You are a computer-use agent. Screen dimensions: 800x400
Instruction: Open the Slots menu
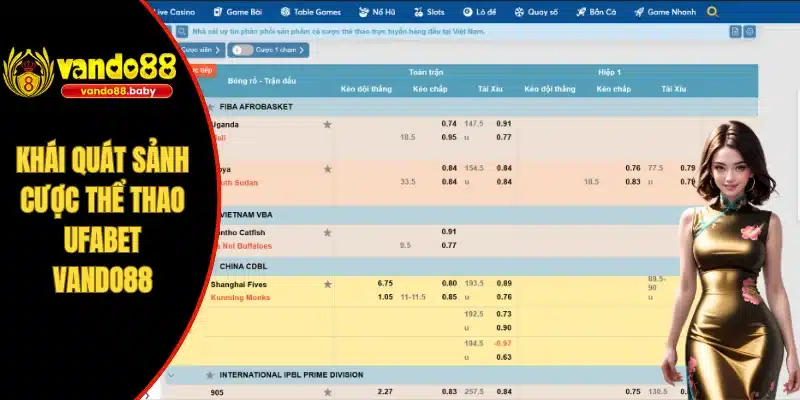(429, 12)
